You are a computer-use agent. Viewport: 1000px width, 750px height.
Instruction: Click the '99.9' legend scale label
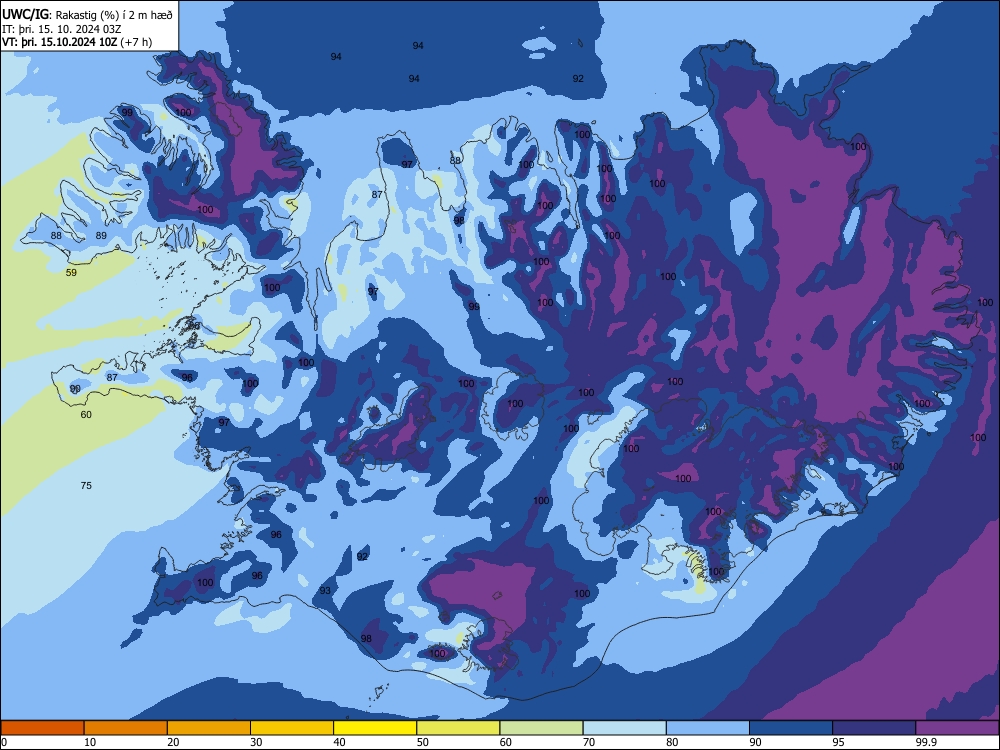(926, 742)
